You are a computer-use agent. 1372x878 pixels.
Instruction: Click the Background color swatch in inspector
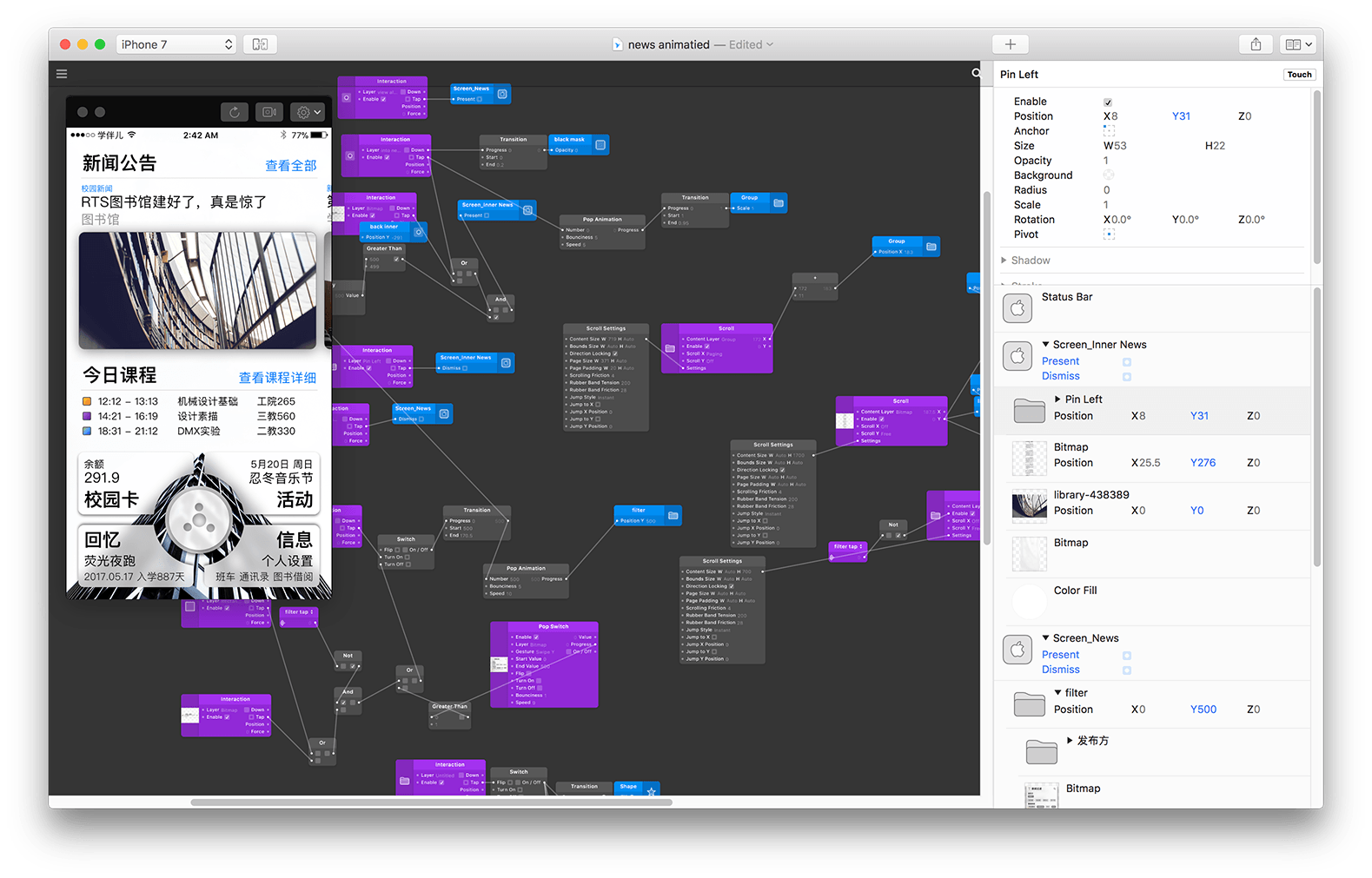click(1108, 175)
